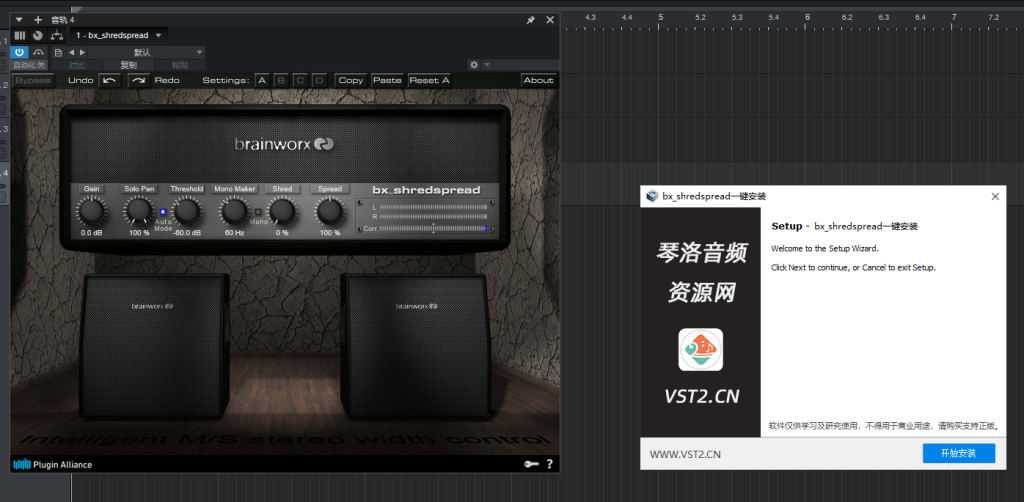Viewport: 1024px width, 502px height.
Task: Click the Spread knob
Action: click(330, 211)
